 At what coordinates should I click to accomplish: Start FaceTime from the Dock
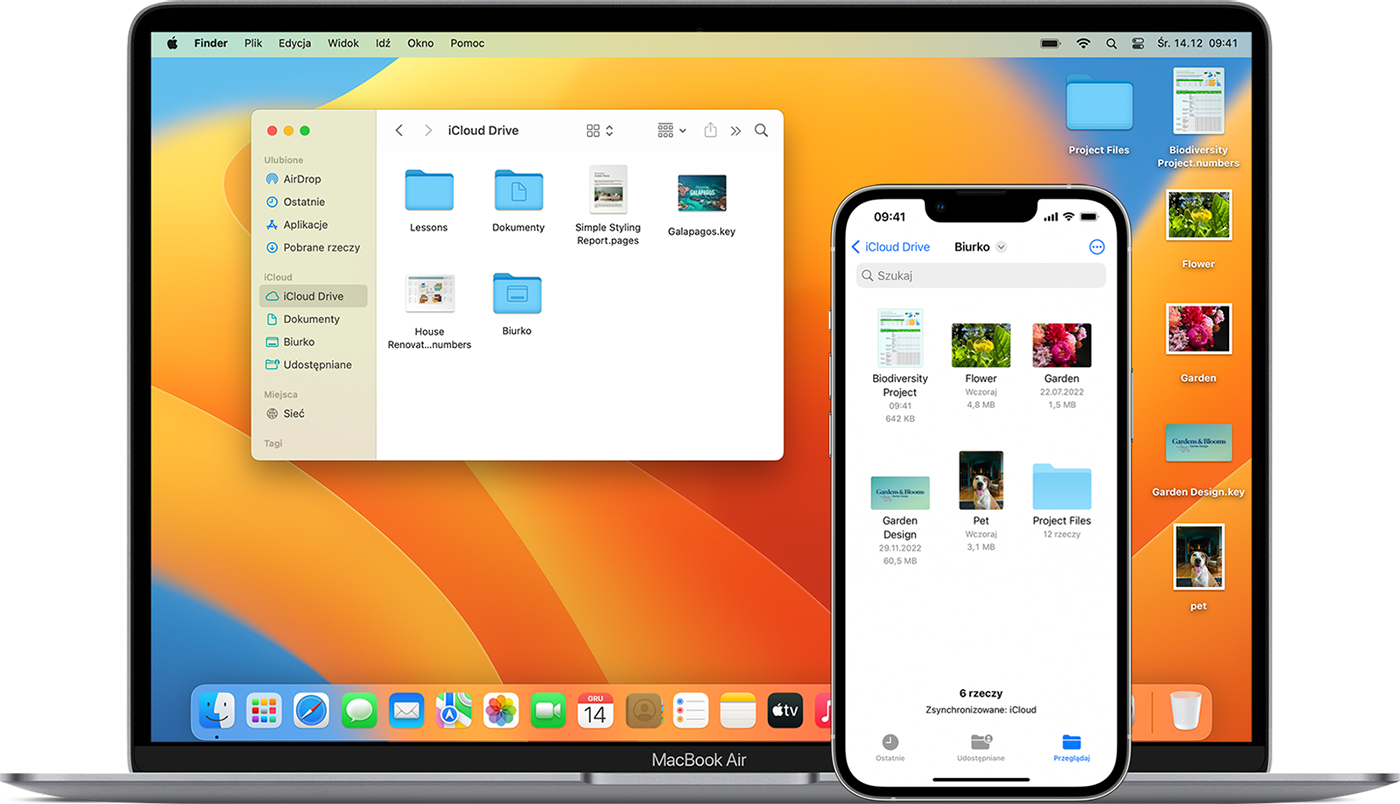(x=548, y=711)
